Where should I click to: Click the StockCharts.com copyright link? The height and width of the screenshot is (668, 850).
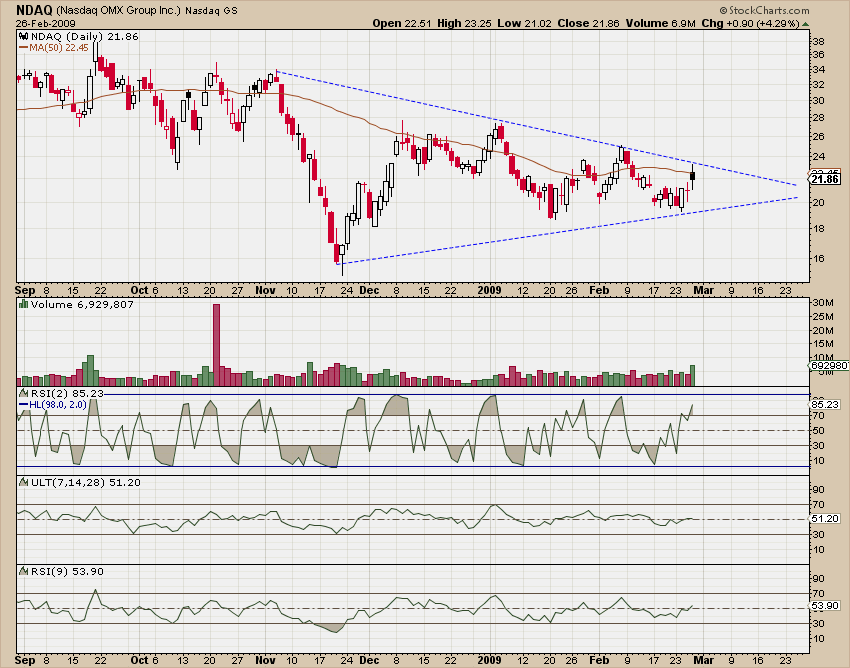[x=764, y=10]
